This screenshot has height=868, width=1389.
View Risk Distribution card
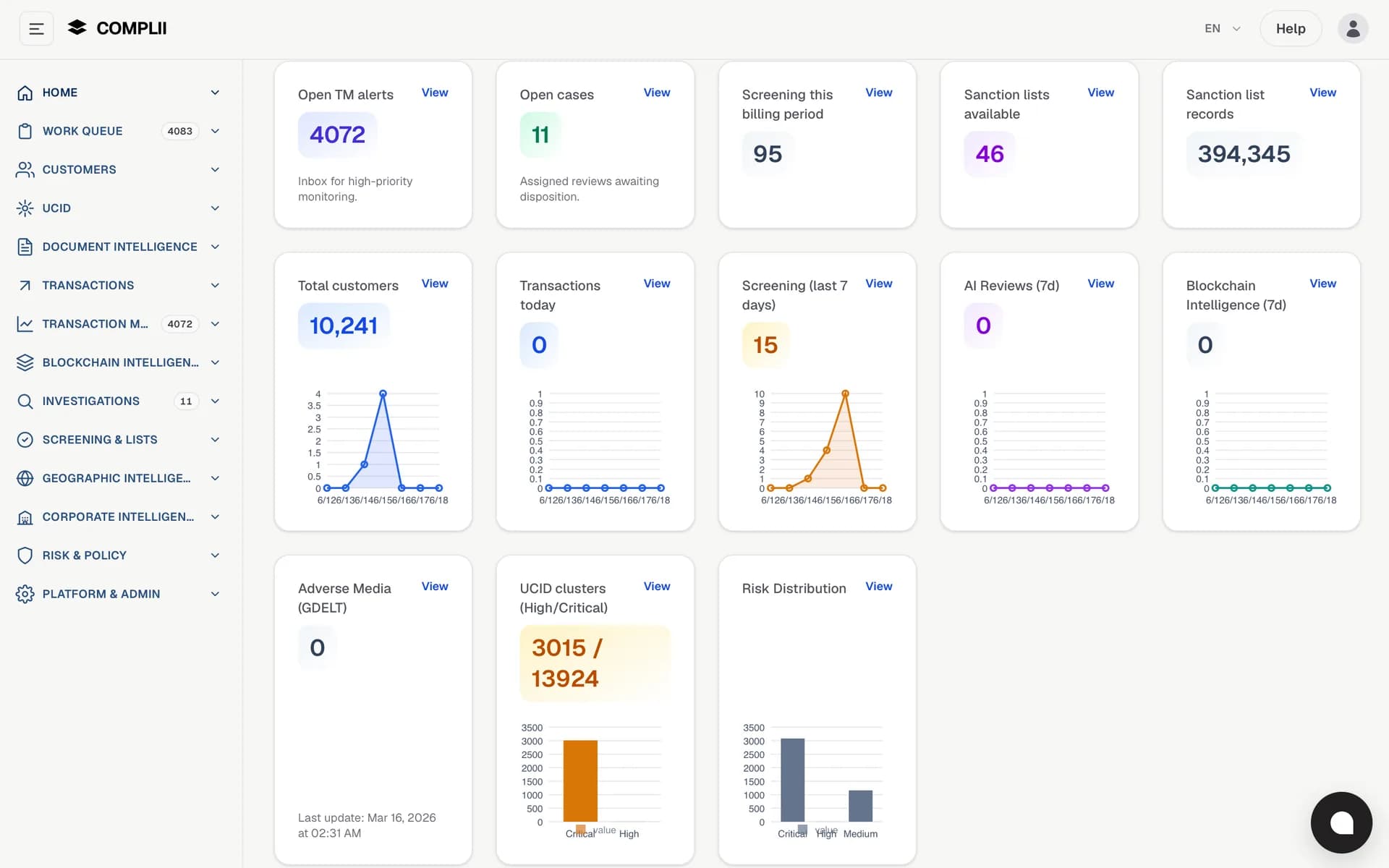click(x=879, y=587)
